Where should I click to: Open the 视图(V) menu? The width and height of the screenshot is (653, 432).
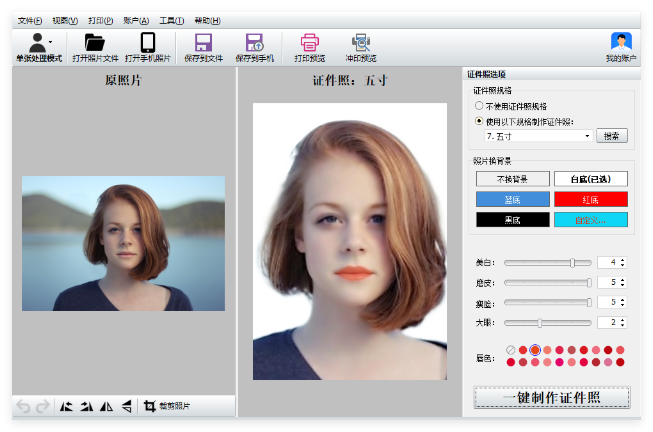[x=65, y=20]
